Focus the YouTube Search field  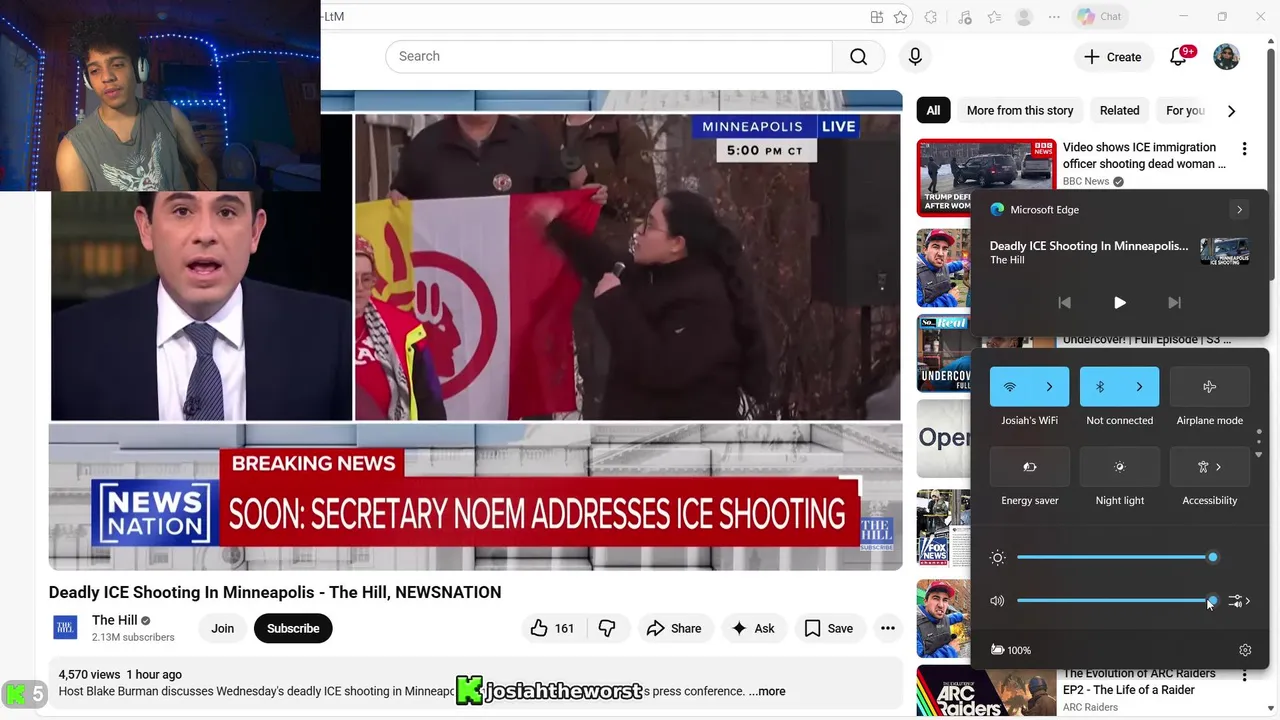coord(608,56)
